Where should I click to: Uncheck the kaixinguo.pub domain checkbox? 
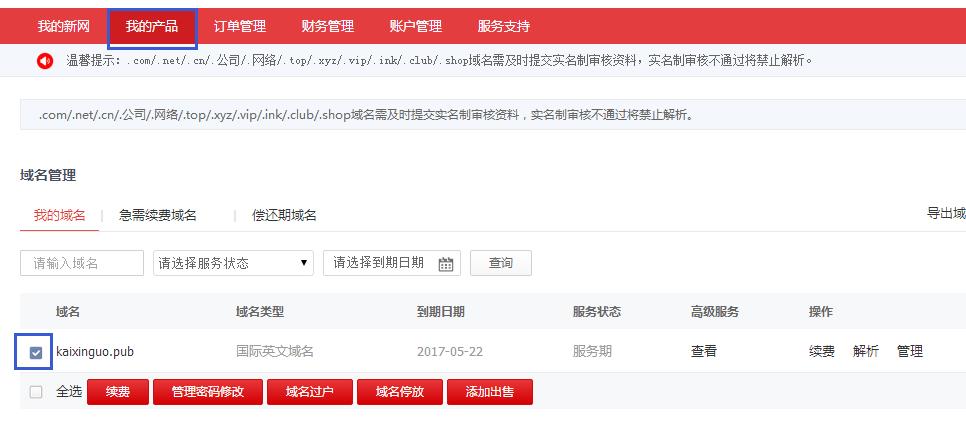click(36, 353)
